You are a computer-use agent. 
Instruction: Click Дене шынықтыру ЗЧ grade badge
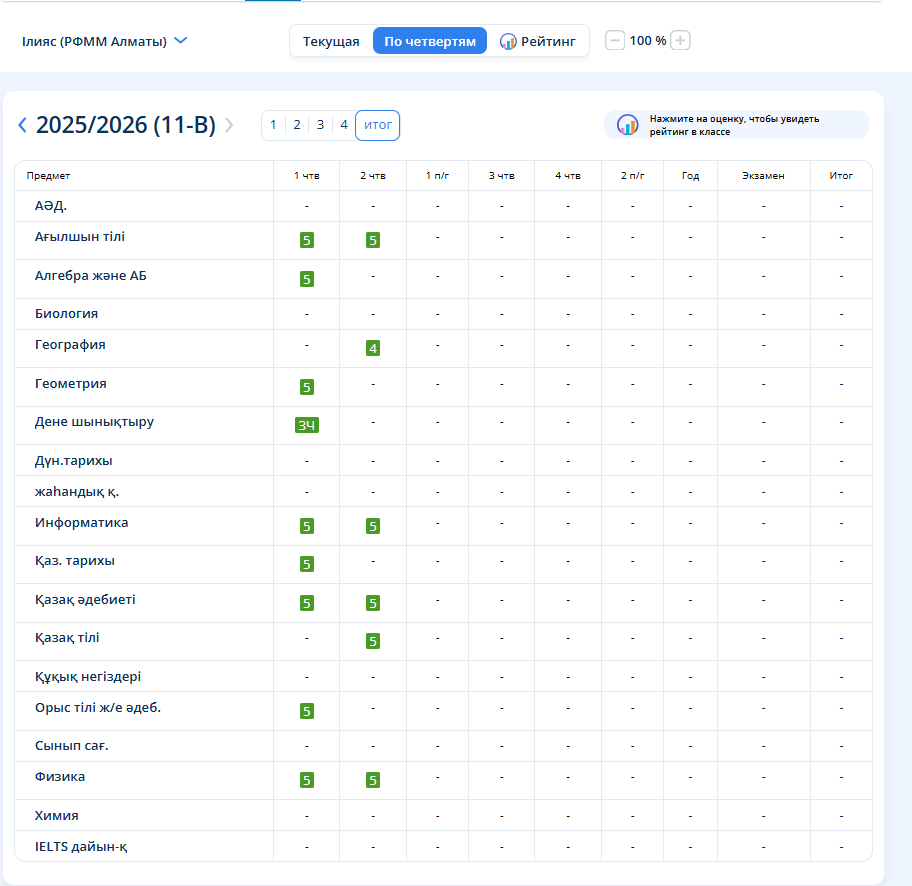307,425
